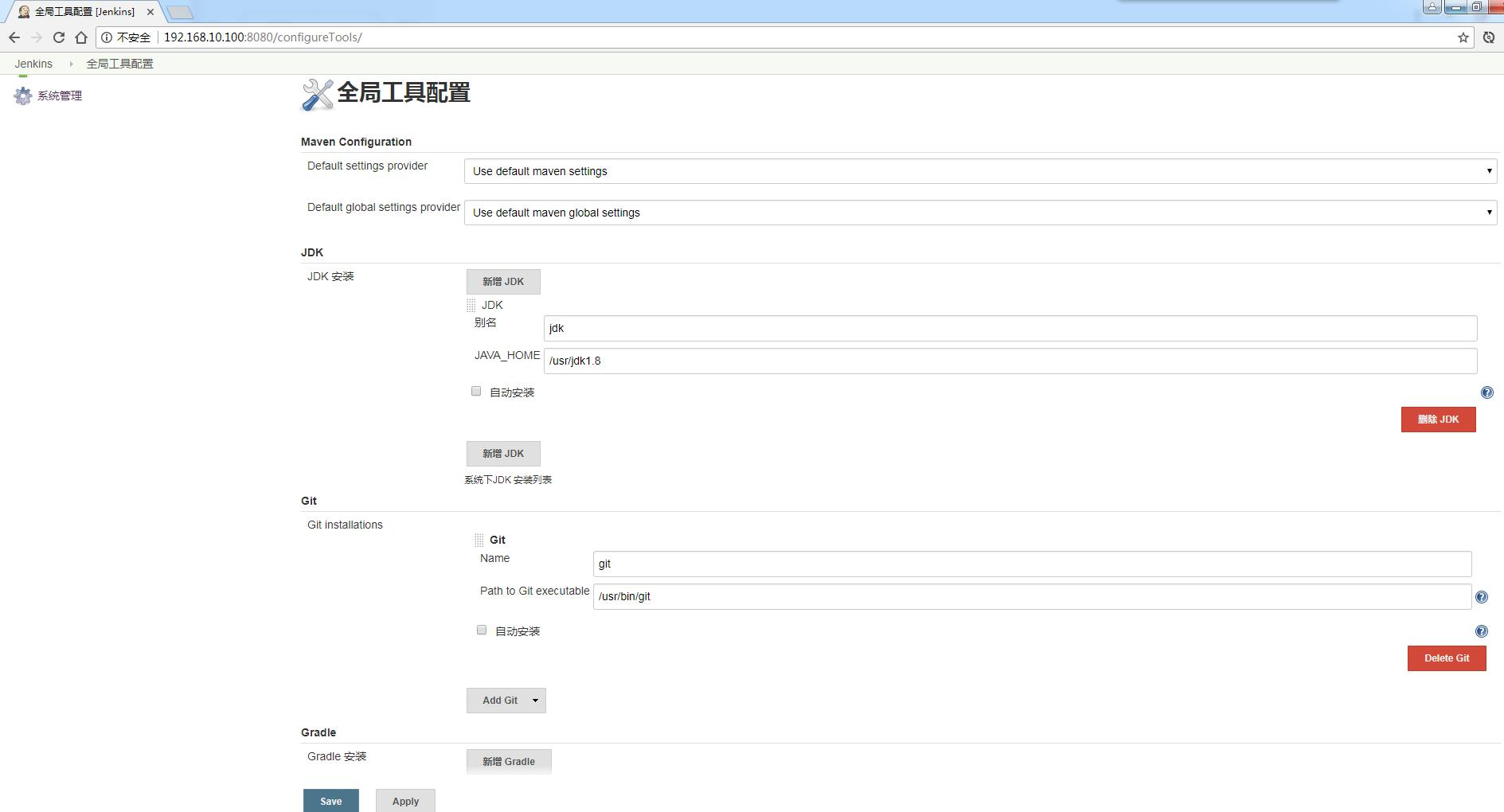Click the upper 新增 JDK button

click(503, 282)
